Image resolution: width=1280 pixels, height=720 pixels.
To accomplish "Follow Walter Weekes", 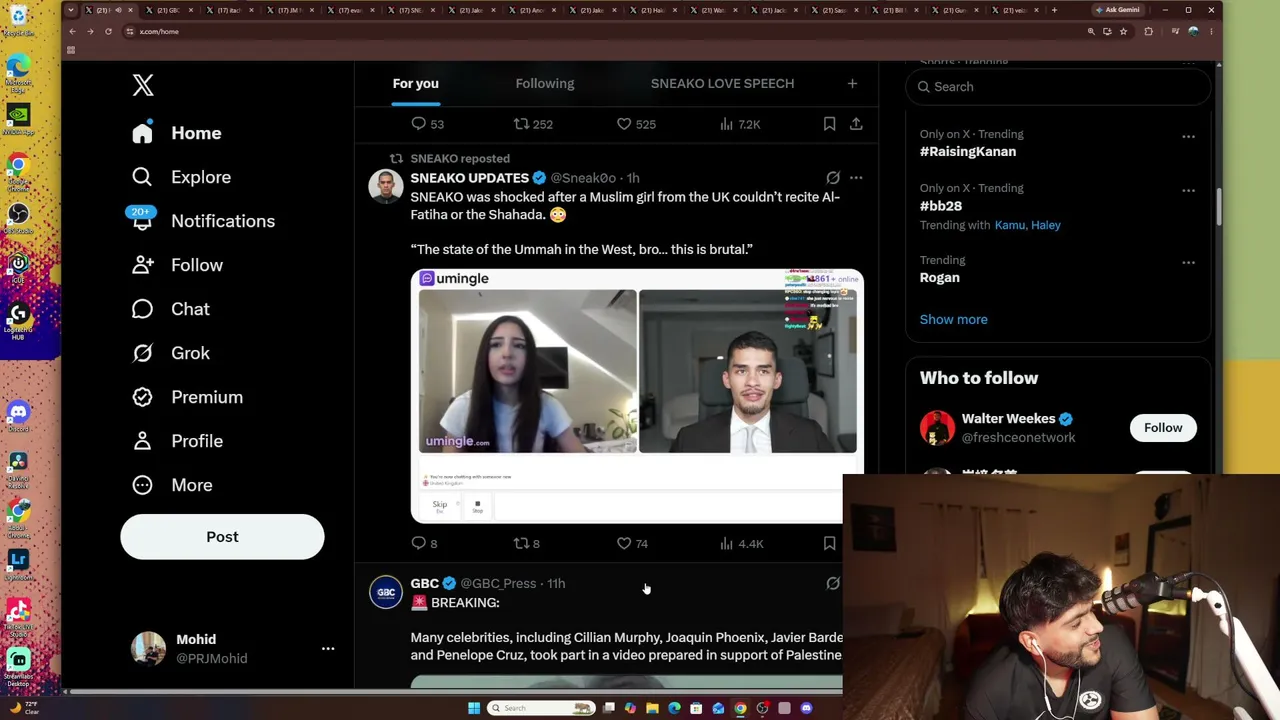I will pos(1163,428).
